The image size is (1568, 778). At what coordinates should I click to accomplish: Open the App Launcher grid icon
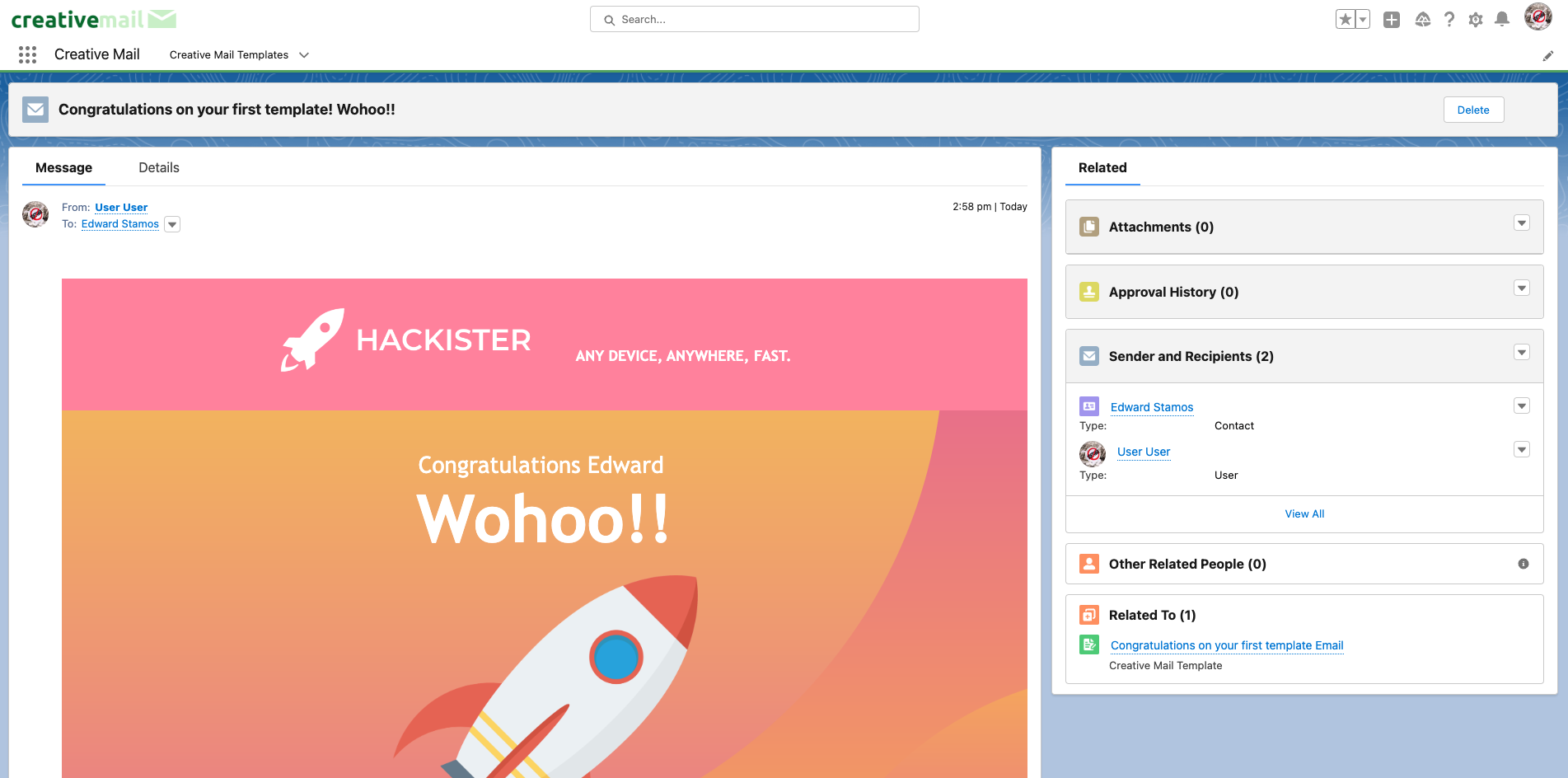point(27,54)
